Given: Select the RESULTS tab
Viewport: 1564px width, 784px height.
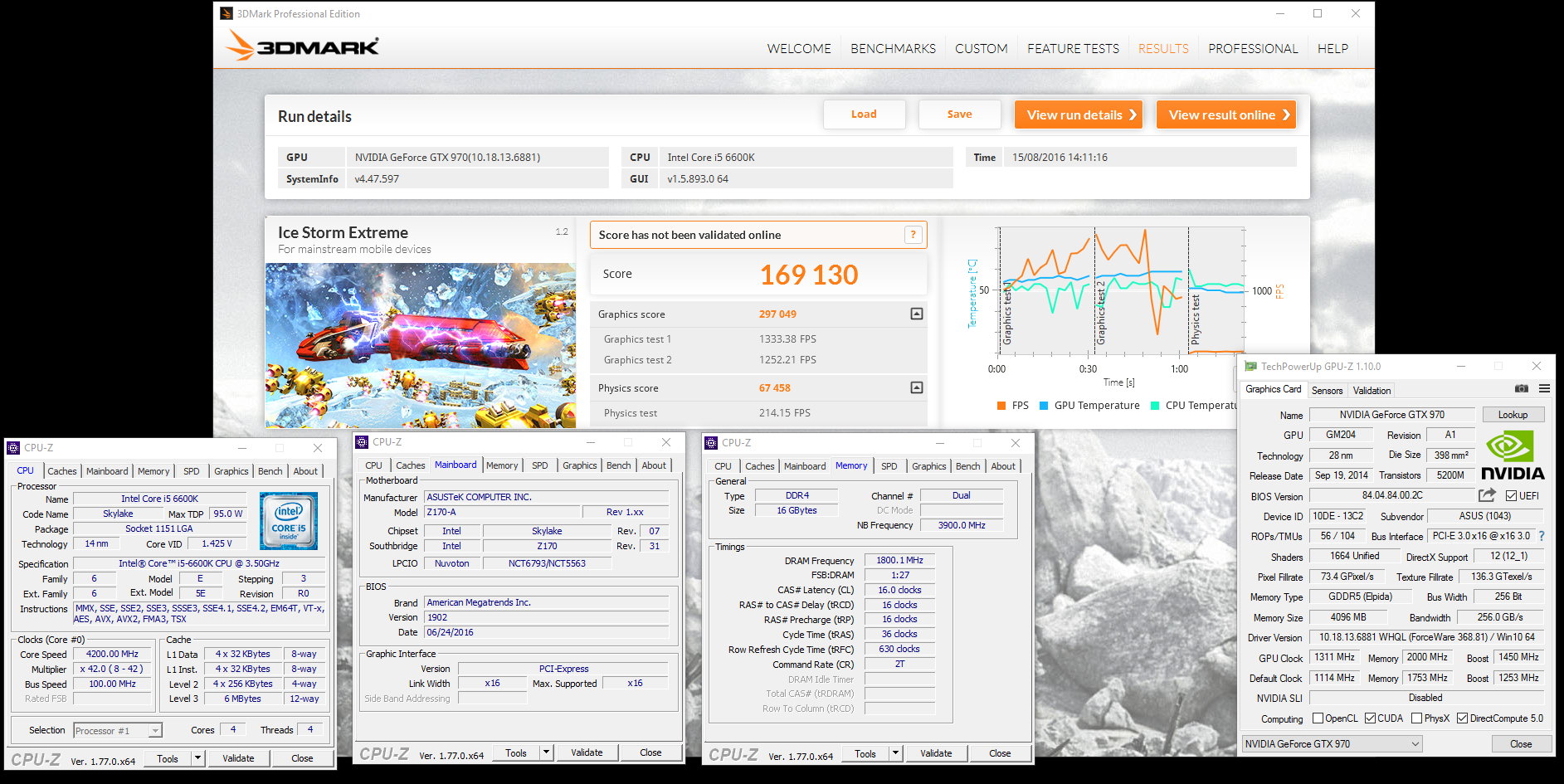Looking at the screenshot, I should (1163, 49).
